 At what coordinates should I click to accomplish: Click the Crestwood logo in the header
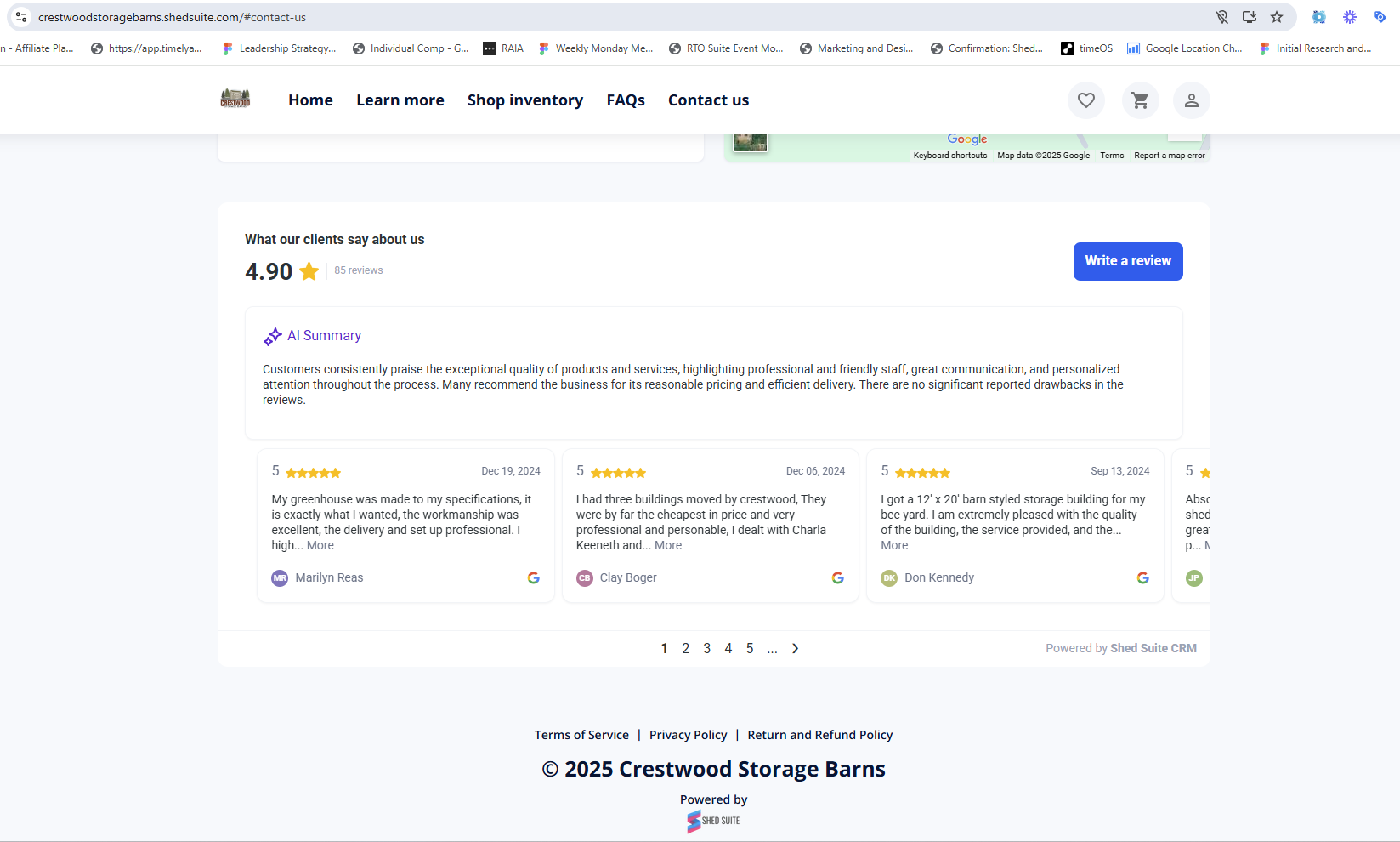coord(235,99)
